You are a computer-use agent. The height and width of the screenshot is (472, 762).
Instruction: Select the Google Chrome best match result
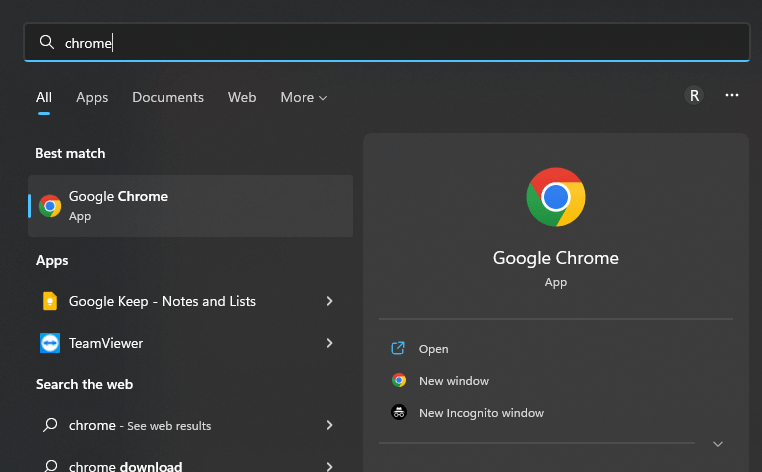point(190,206)
